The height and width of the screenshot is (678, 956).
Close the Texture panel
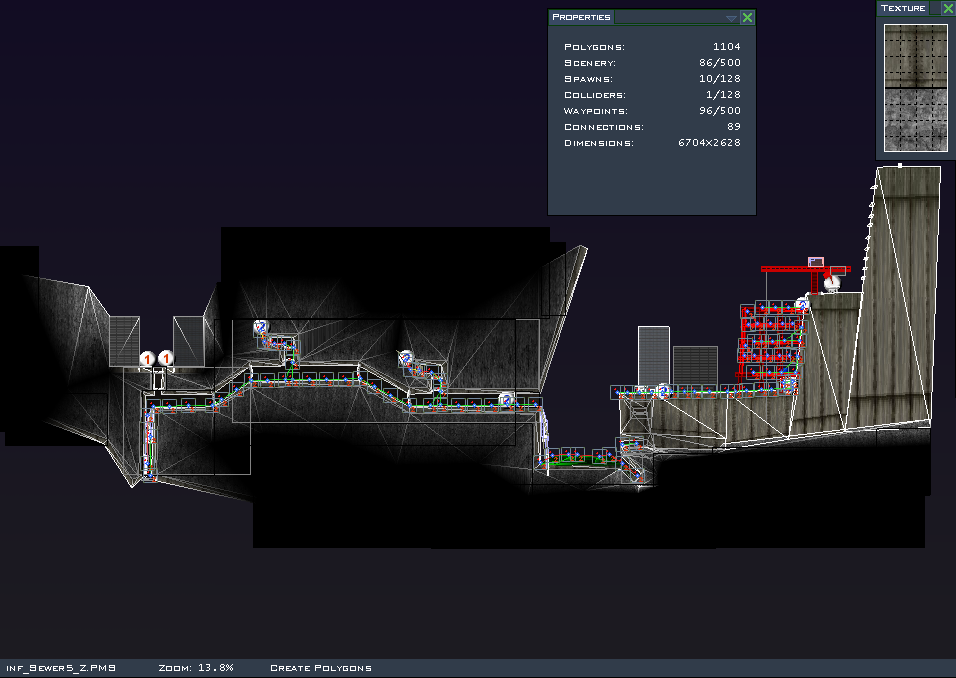pos(948,8)
